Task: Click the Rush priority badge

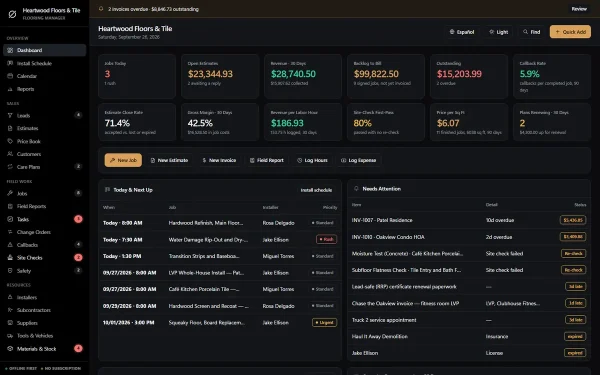Action: pos(326,240)
